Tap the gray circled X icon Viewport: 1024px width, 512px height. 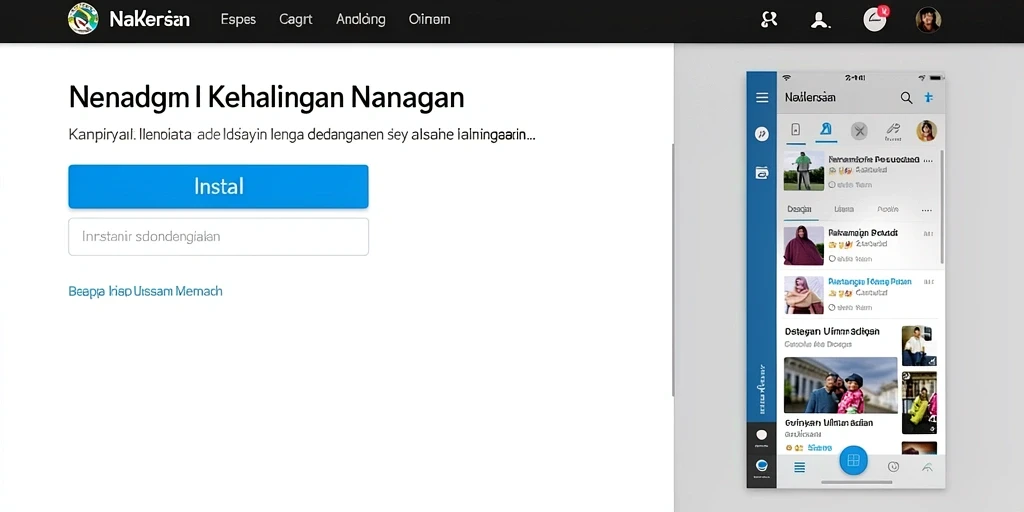[859, 131]
